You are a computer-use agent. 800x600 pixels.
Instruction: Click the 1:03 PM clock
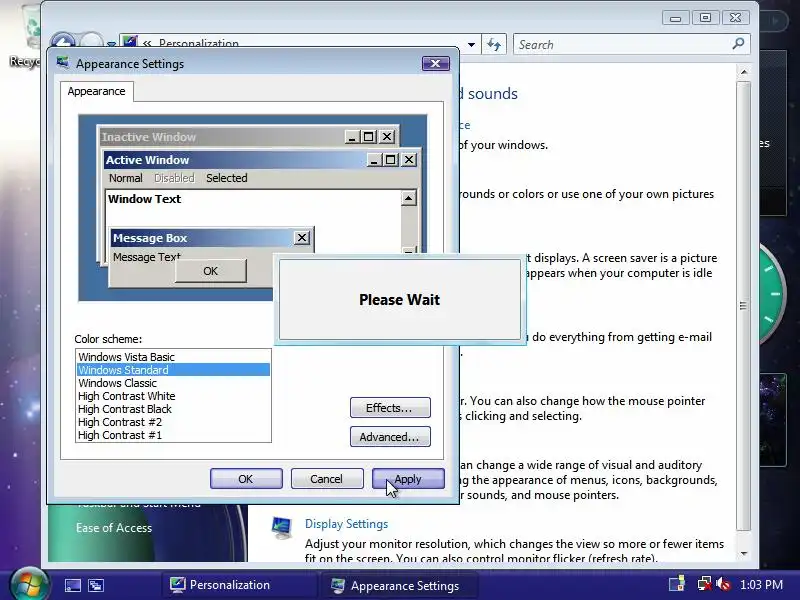[761, 584]
